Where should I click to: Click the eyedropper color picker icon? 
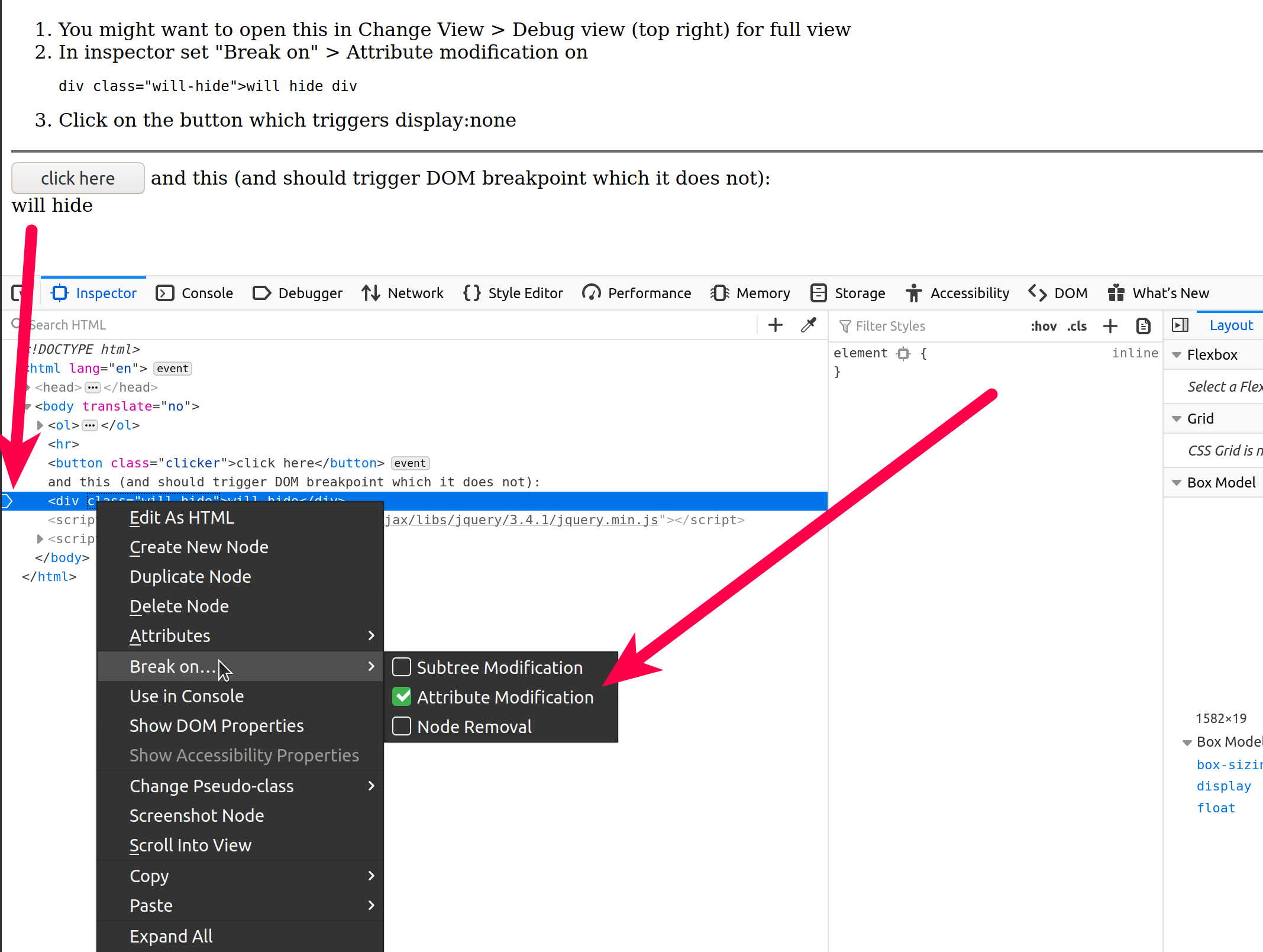point(808,325)
